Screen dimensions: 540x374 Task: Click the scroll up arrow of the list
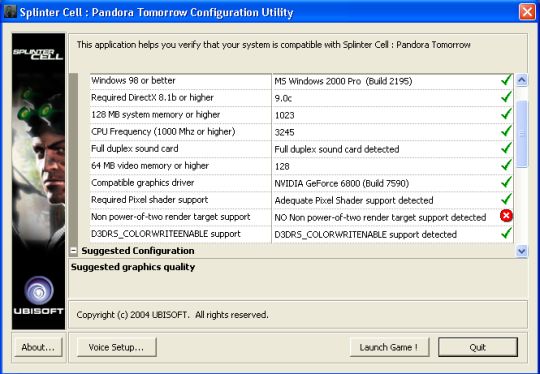coord(522,81)
